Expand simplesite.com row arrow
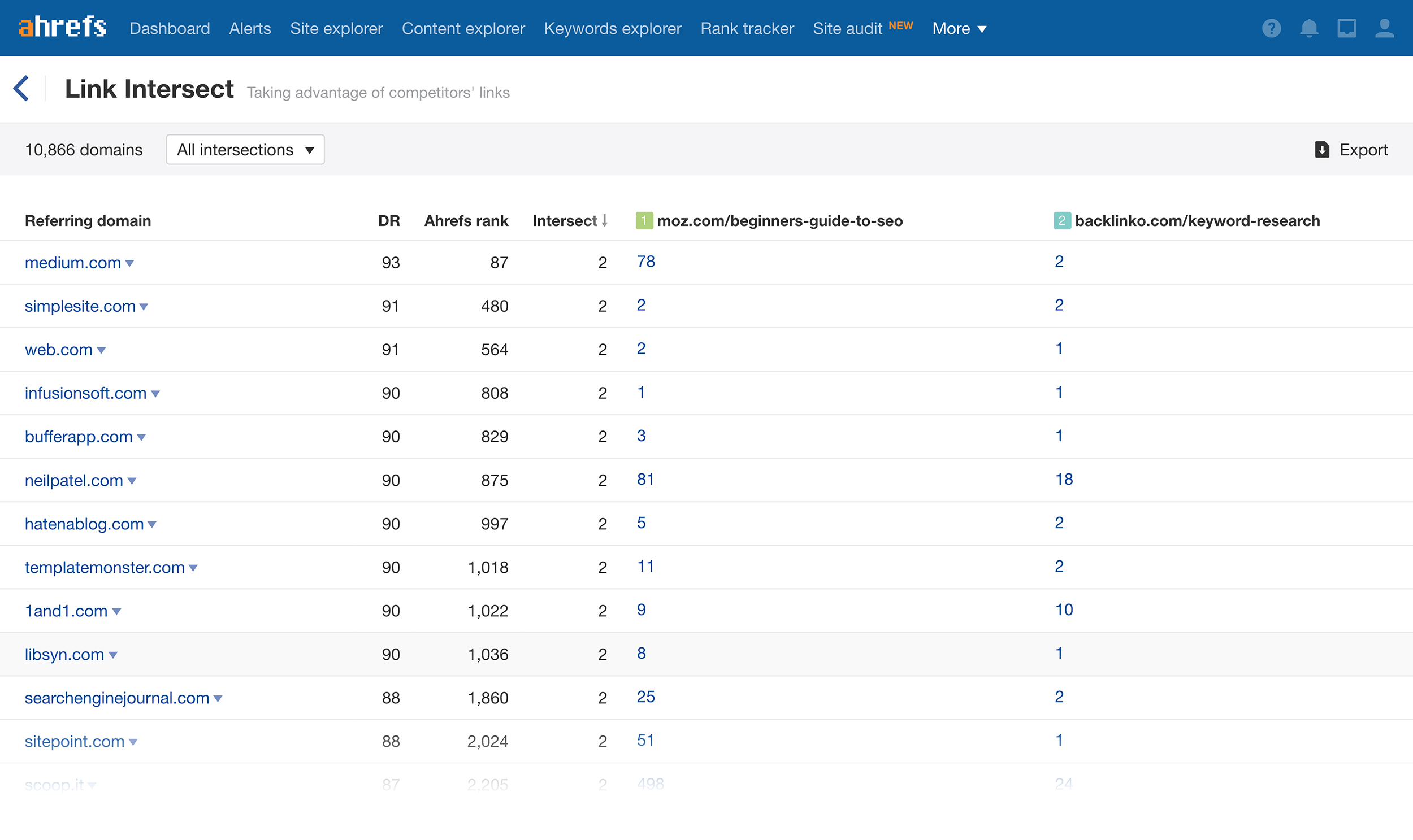 pos(144,307)
